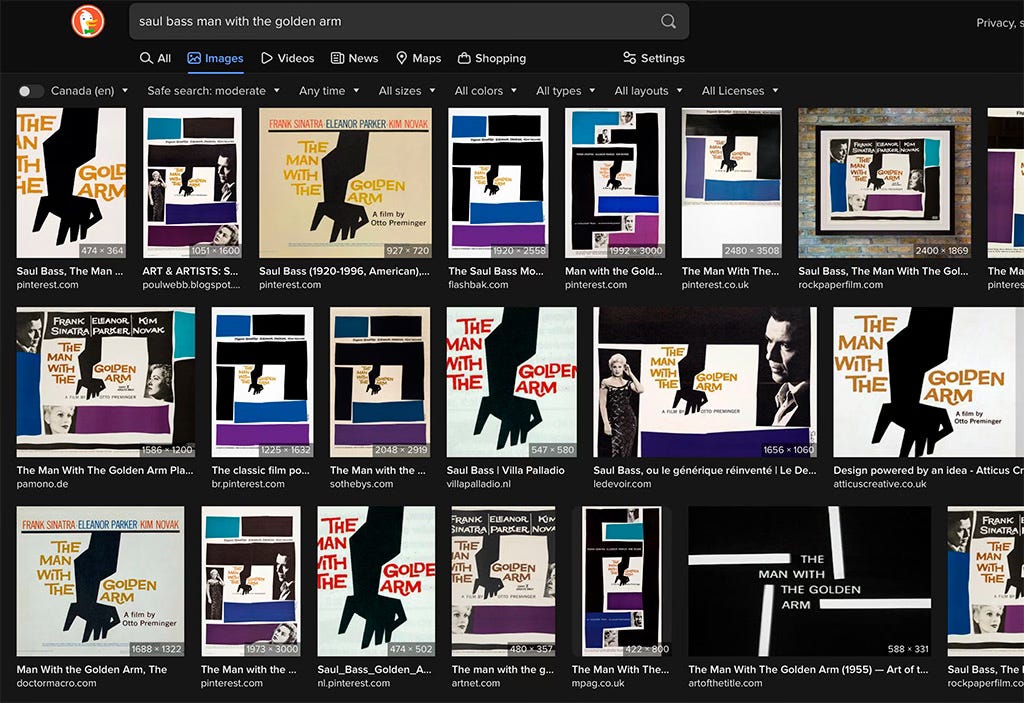Open the 1920 × 2558 flashbak thumbnail
This screenshot has height=703, width=1024.
coord(498,183)
